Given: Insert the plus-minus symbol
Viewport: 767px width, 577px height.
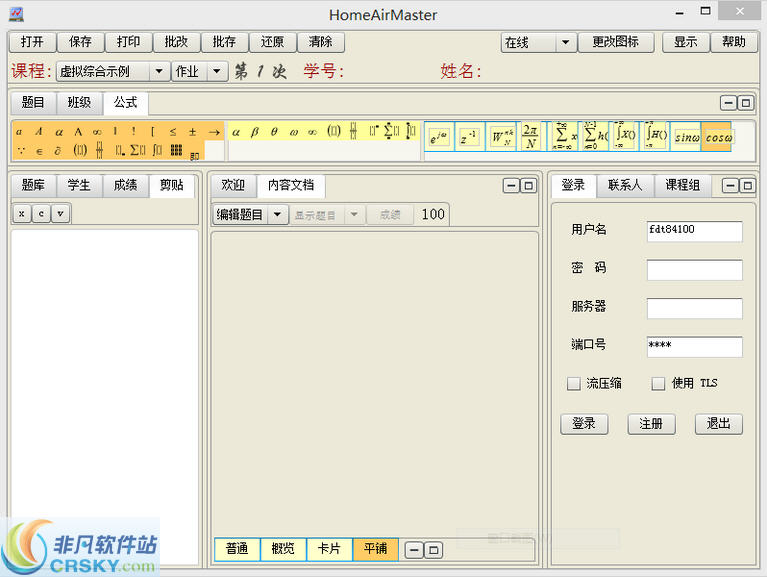Looking at the screenshot, I should click(x=192, y=132).
